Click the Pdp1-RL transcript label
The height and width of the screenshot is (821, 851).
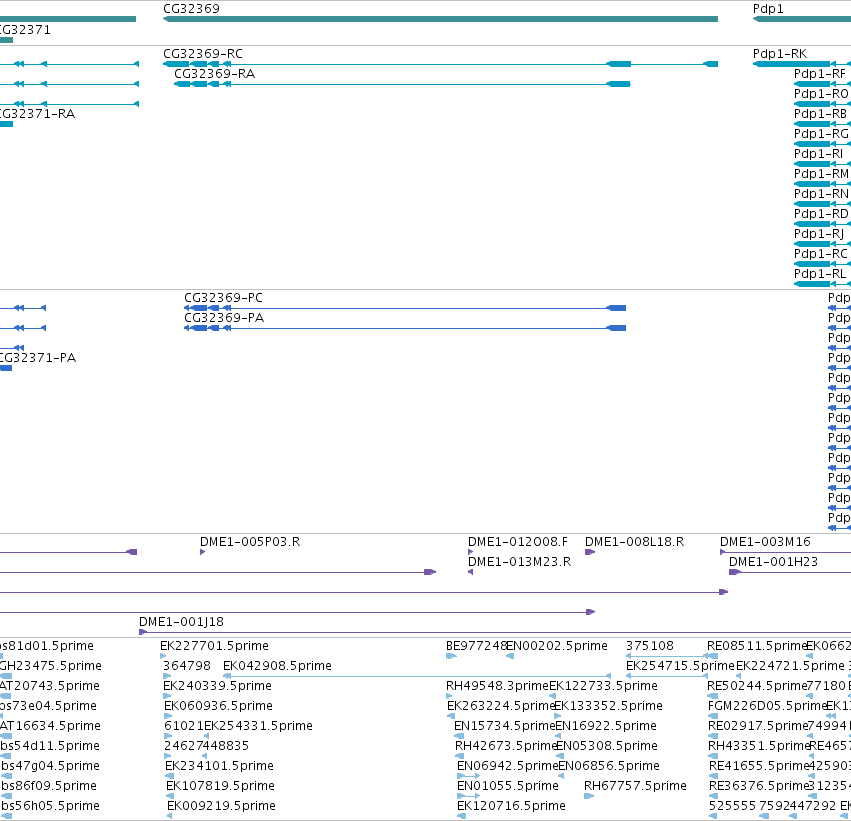click(820, 274)
